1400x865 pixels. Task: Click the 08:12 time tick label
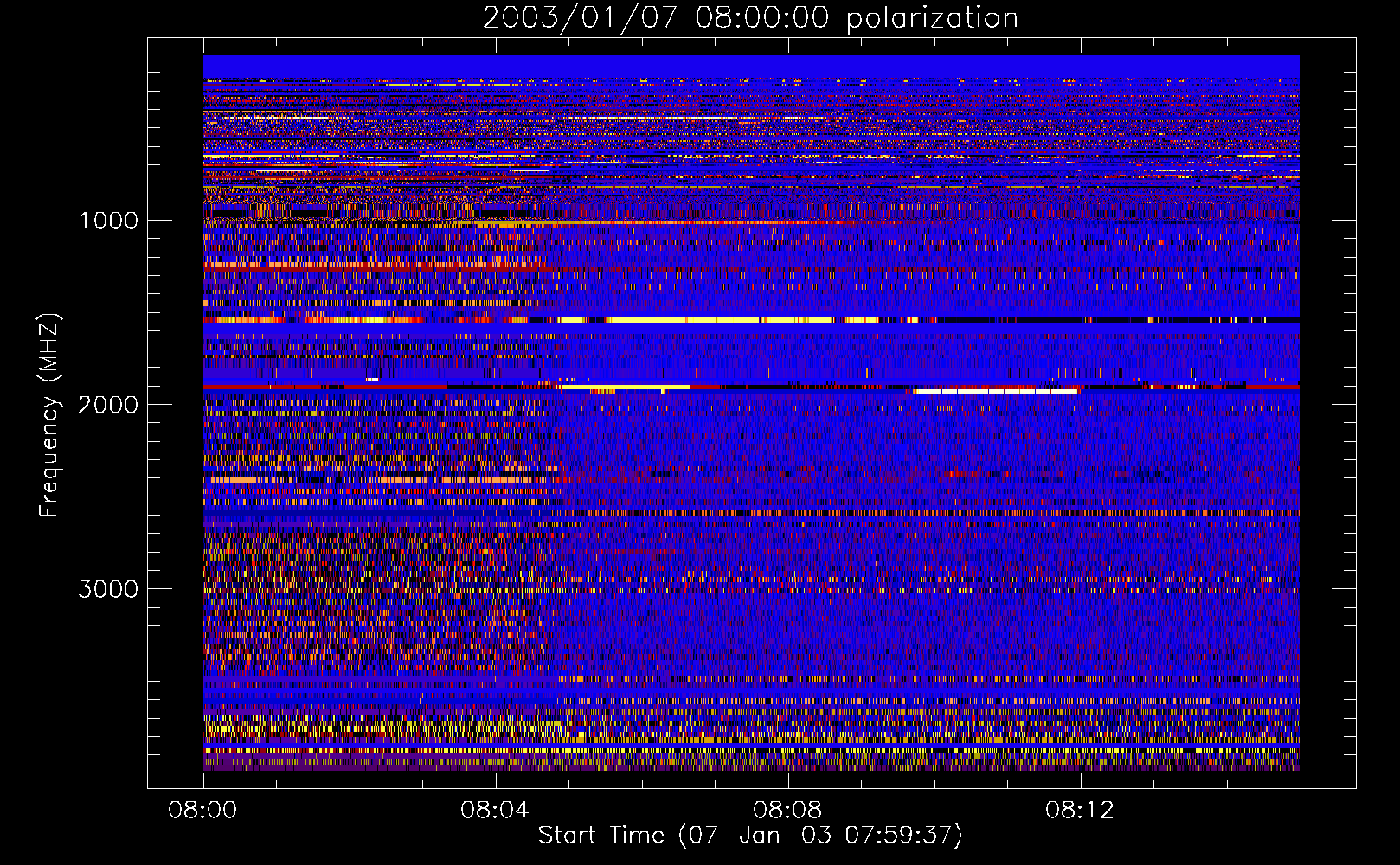pyautogui.click(x=1080, y=811)
